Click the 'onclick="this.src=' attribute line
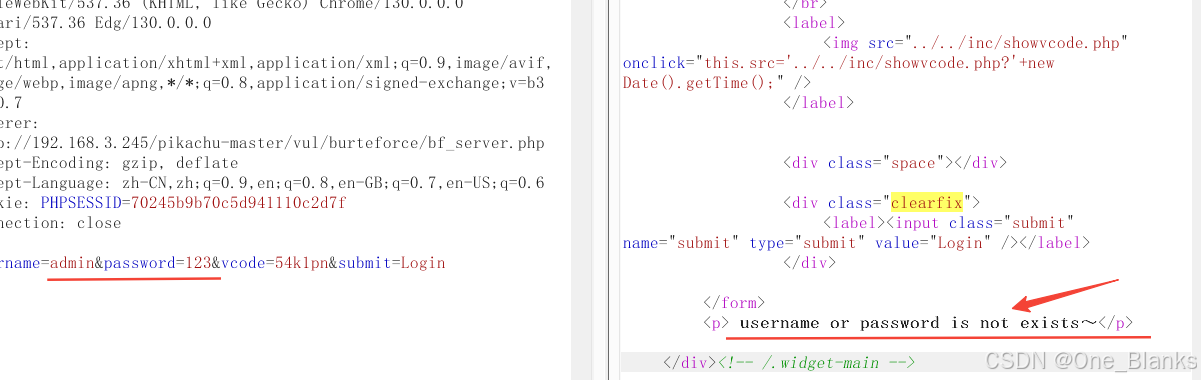 point(838,63)
